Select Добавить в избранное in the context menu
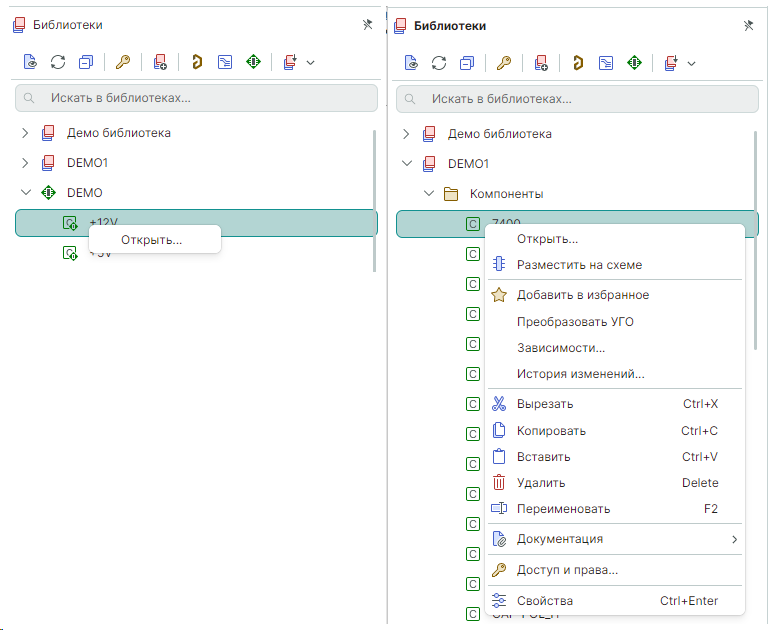The width and height of the screenshot is (768, 630). tap(582, 295)
